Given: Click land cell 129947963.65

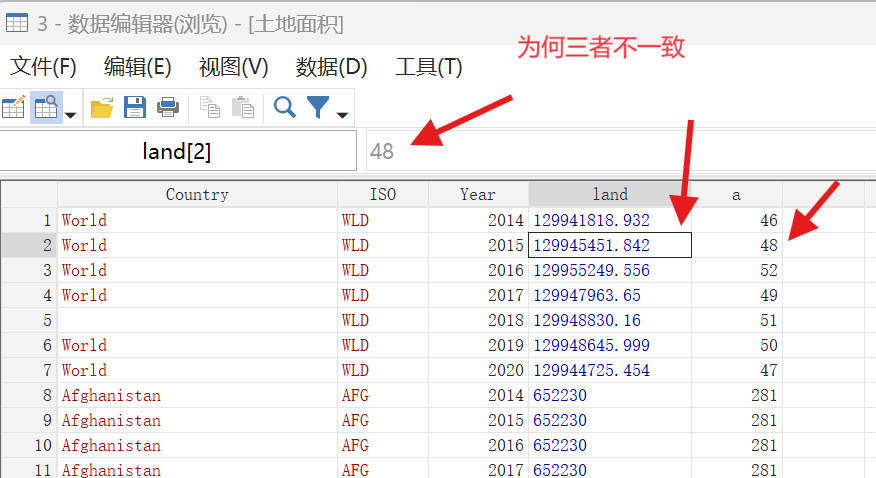Looking at the screenshot, I should (x=610, y=295).
